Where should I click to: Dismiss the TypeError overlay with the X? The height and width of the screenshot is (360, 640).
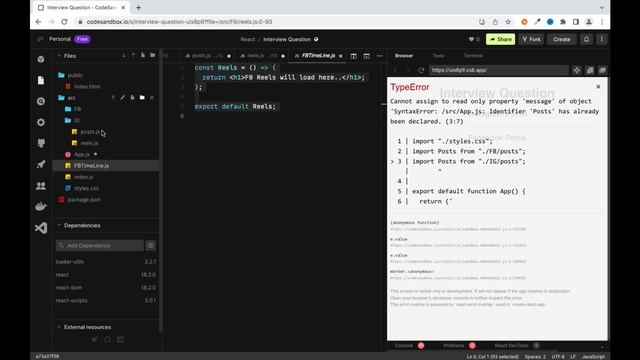[598, 87]
